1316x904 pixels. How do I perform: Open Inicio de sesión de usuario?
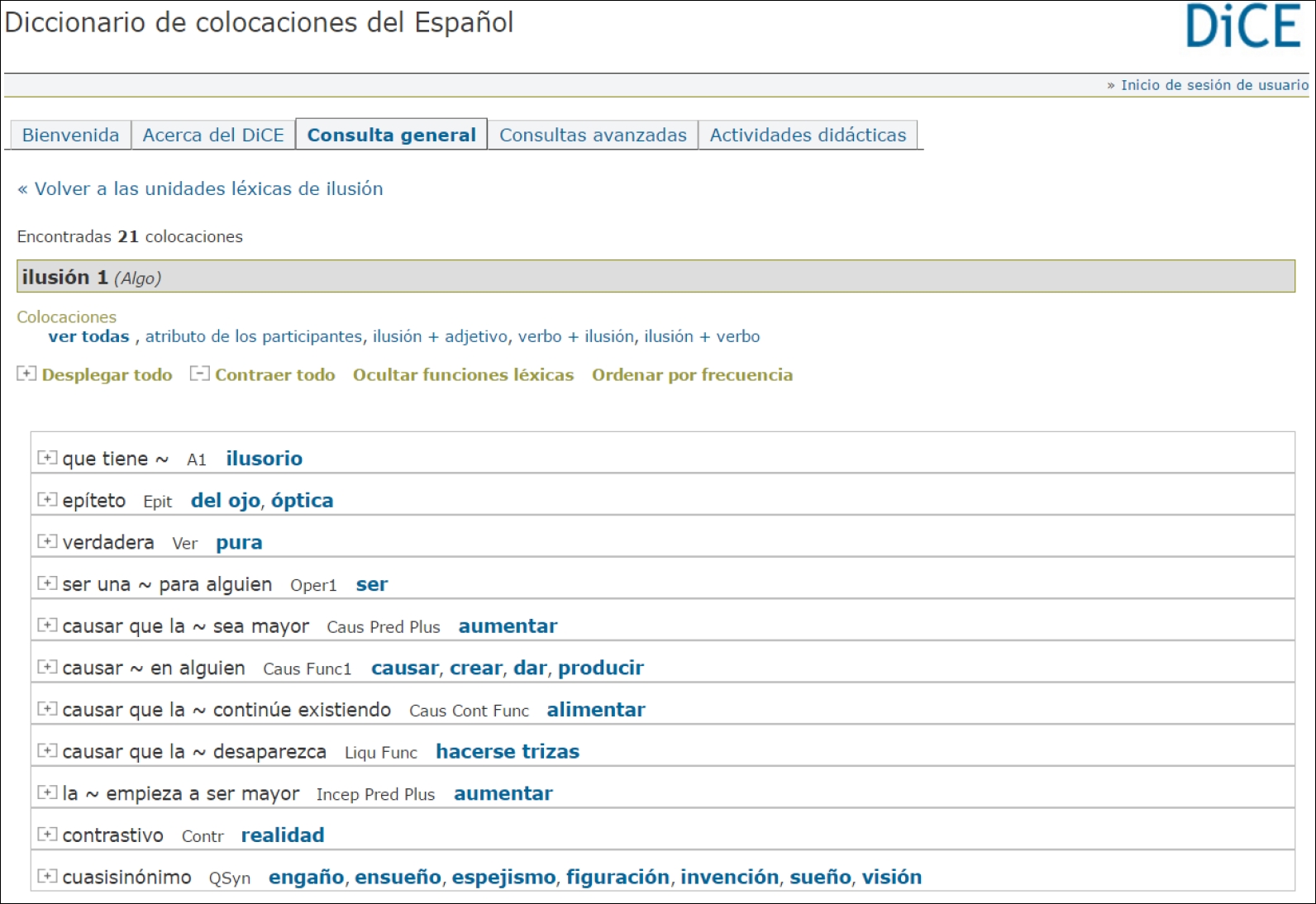[1213, 85]
